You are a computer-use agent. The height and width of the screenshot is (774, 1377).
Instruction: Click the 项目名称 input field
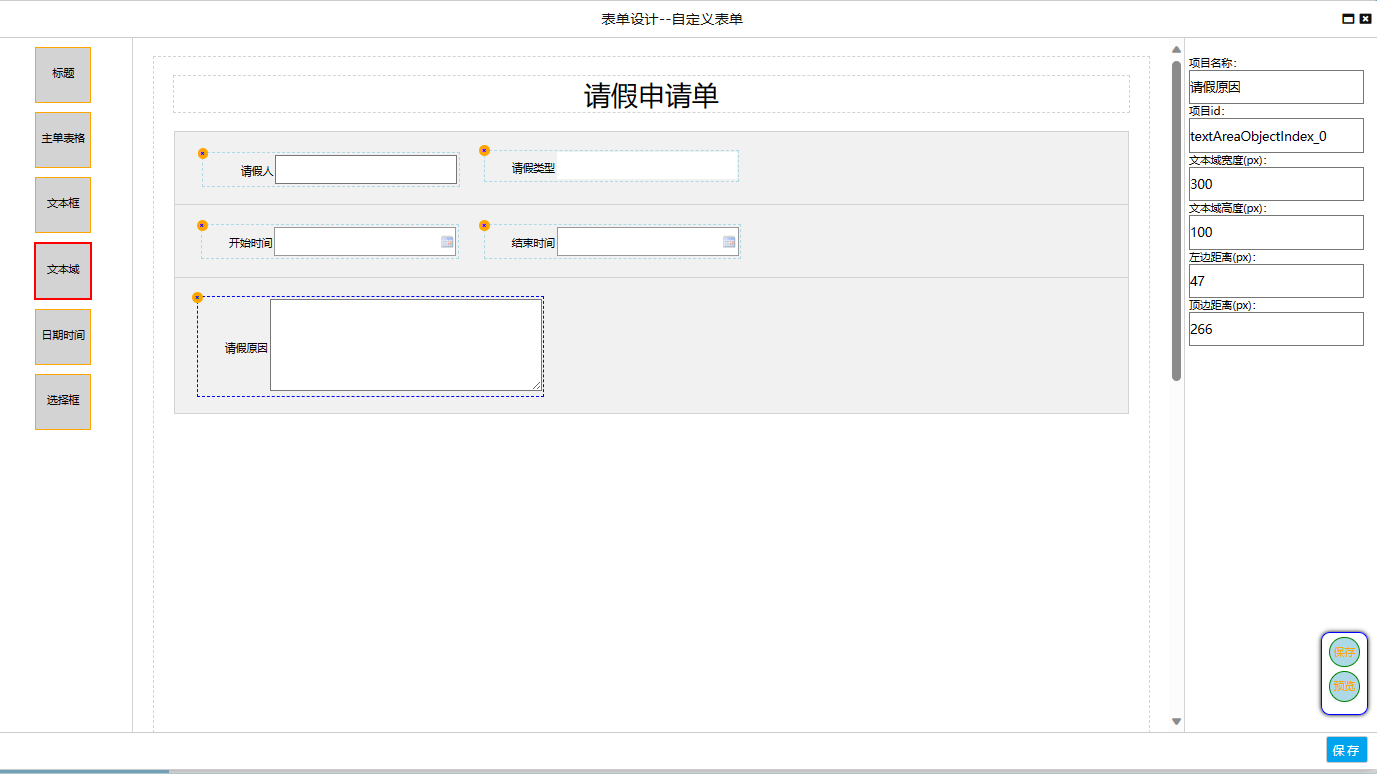pyautogui.click(x=1276, y=87)
